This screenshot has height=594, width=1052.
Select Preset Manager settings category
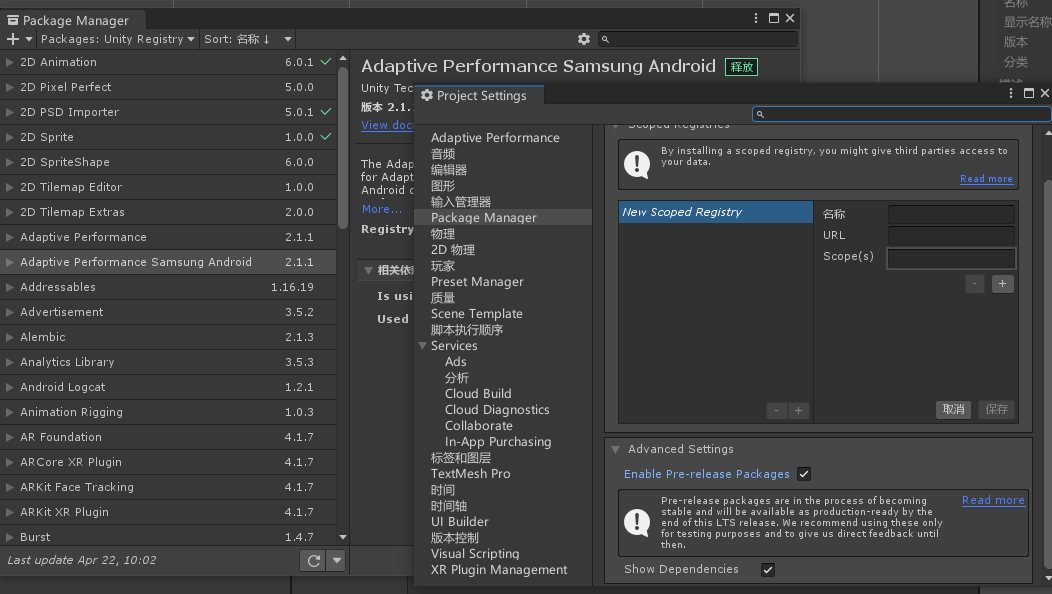[x=477, y=282]
